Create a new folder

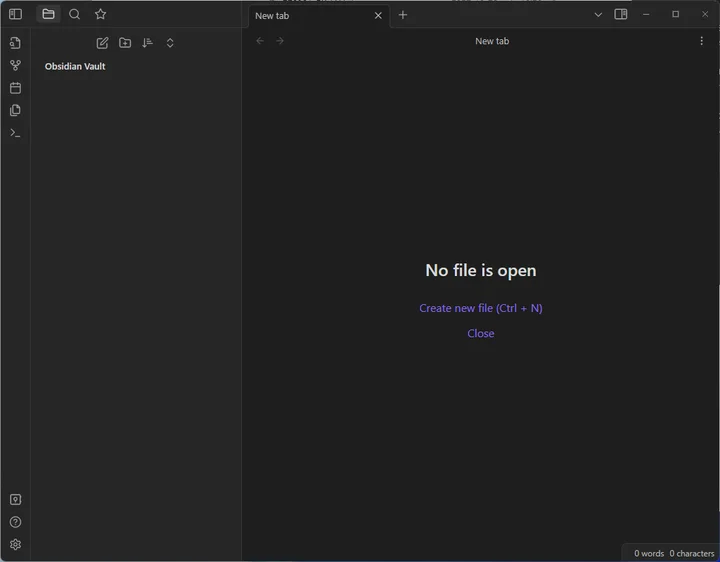(125, 43)
